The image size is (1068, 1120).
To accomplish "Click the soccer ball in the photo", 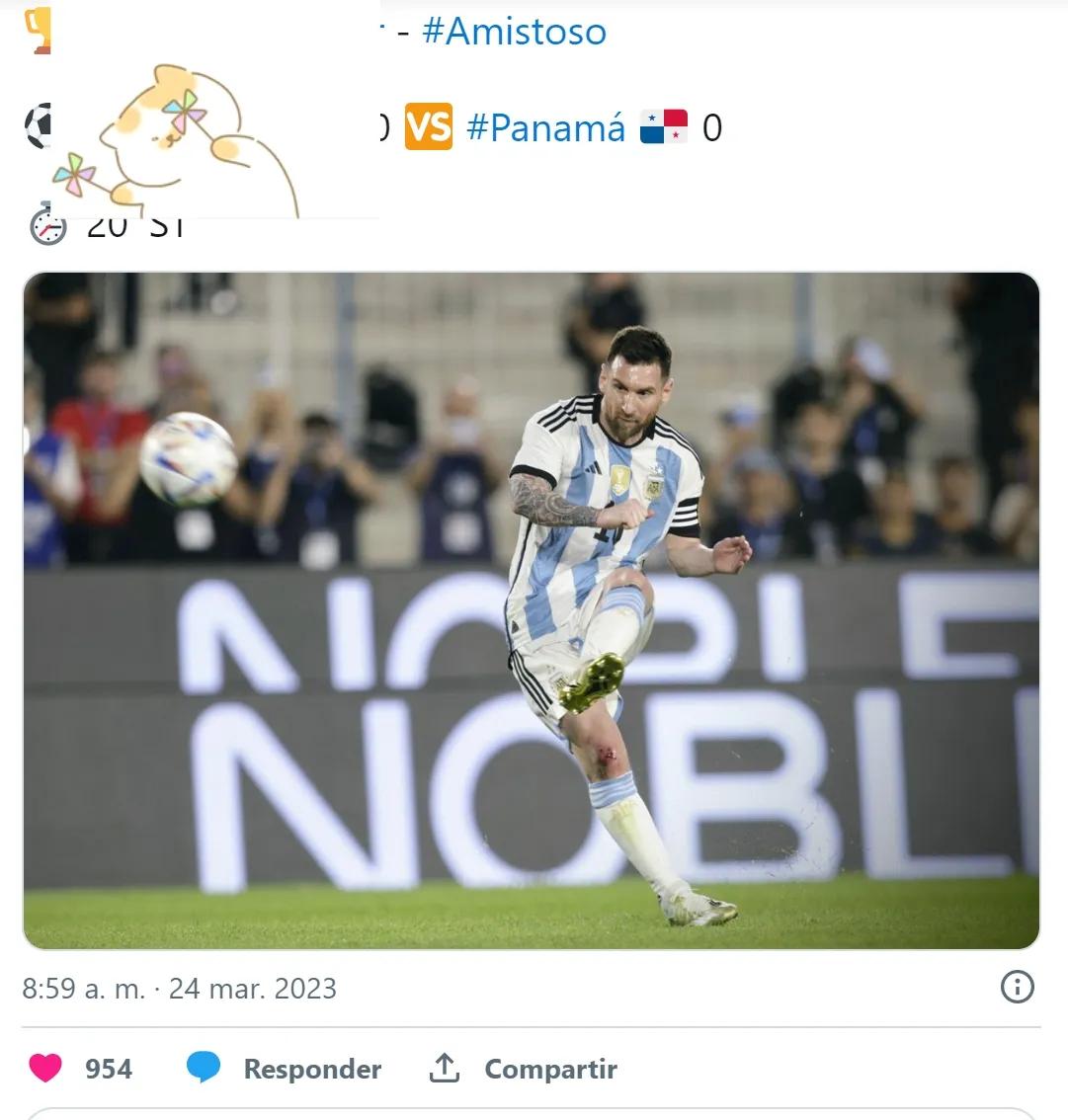I will (189, 458).
